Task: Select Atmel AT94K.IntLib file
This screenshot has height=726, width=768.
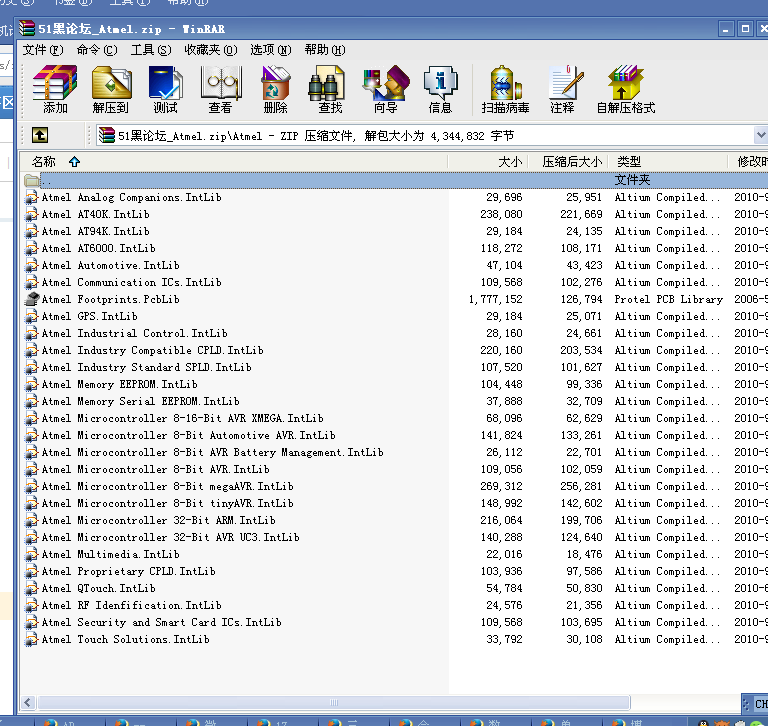Action: (96, 231)
